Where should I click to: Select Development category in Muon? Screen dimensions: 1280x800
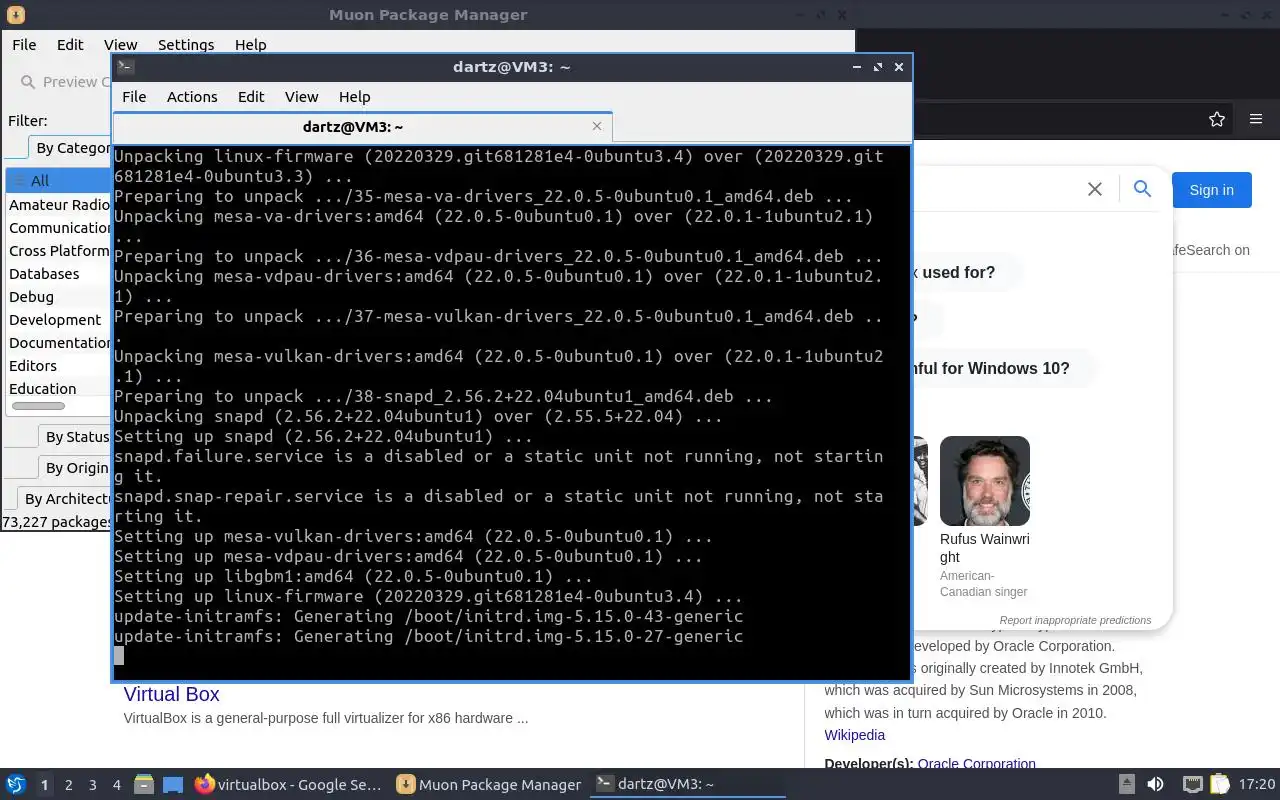[58, 320]
